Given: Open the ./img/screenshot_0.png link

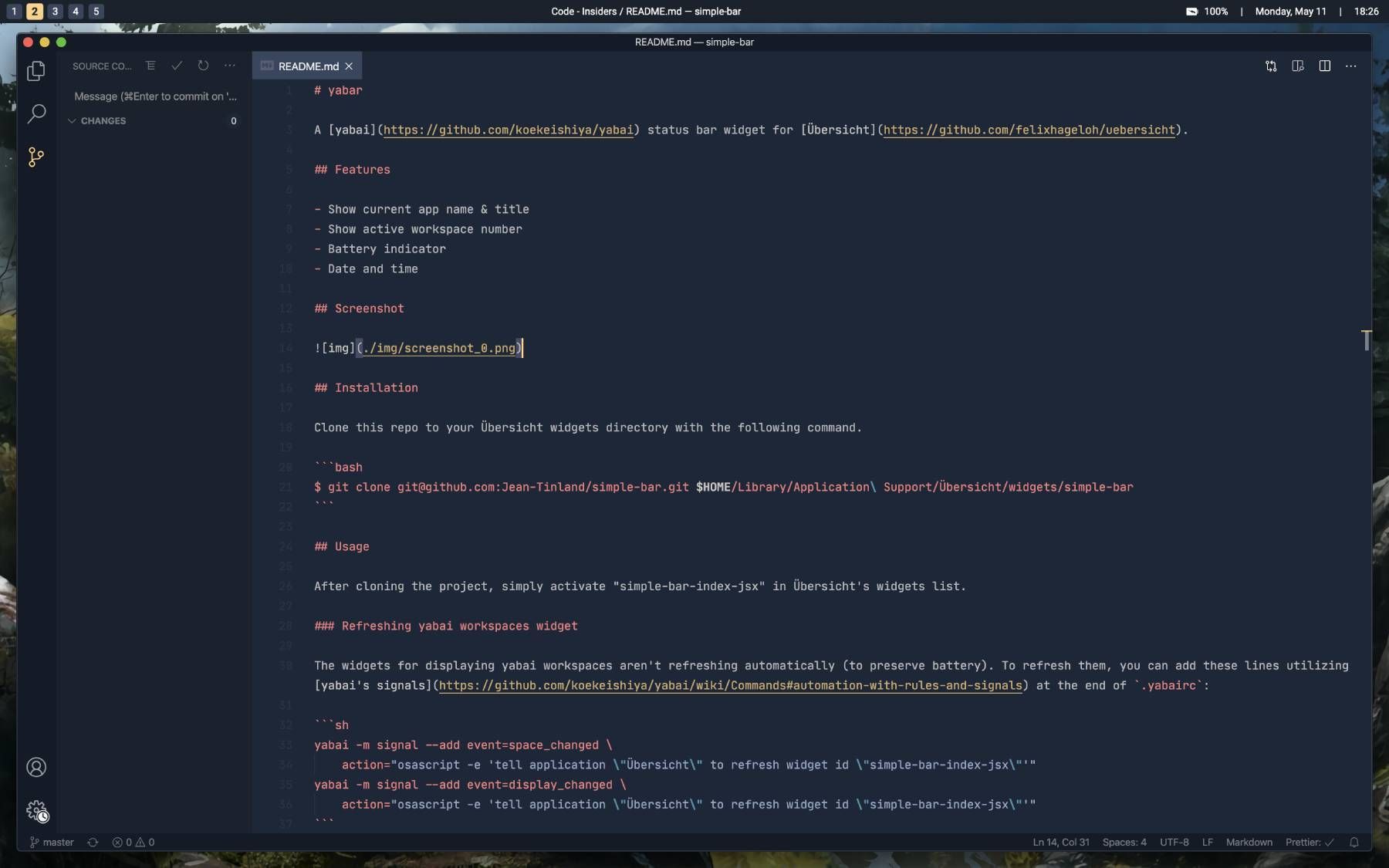Looking at the screenshot, I should coord(439,349).
